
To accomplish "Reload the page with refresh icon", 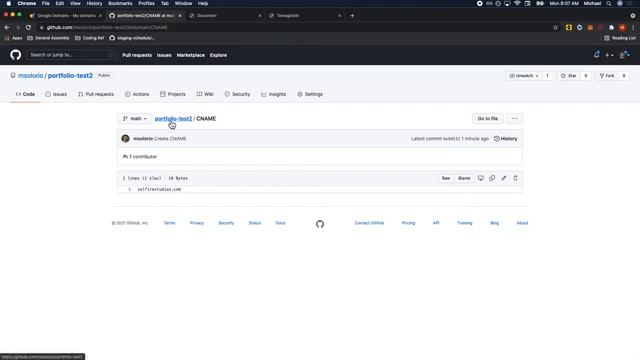I will (x=28, y=27).
